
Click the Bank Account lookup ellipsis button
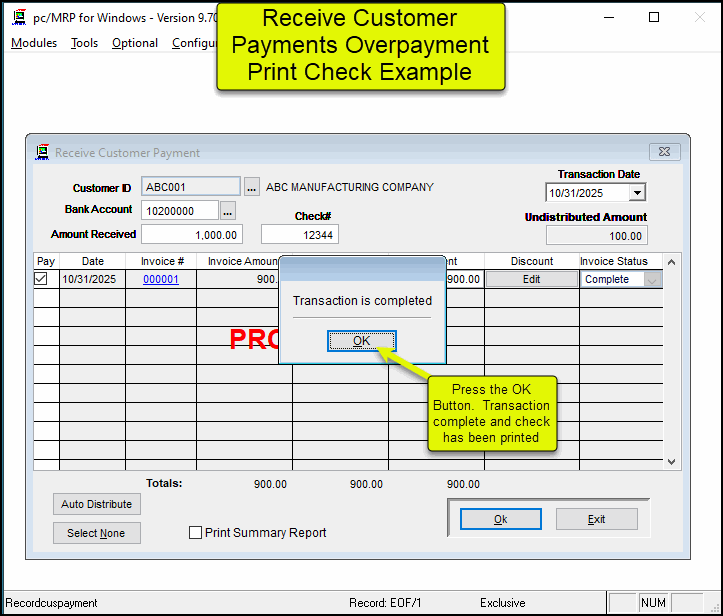coord(228,211)
